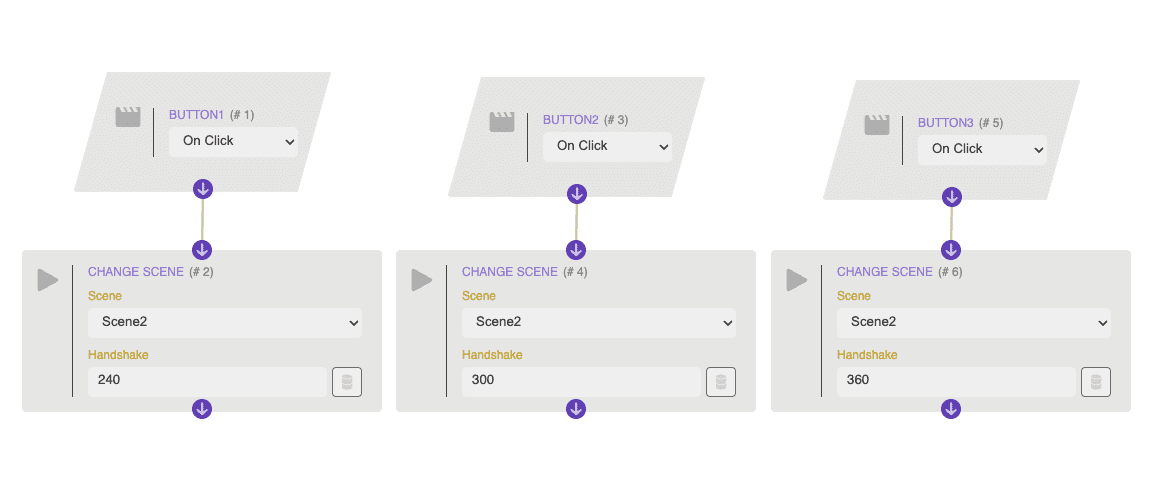
Task: Click the database icon beside Handshake 300
Action: (721, 382)
